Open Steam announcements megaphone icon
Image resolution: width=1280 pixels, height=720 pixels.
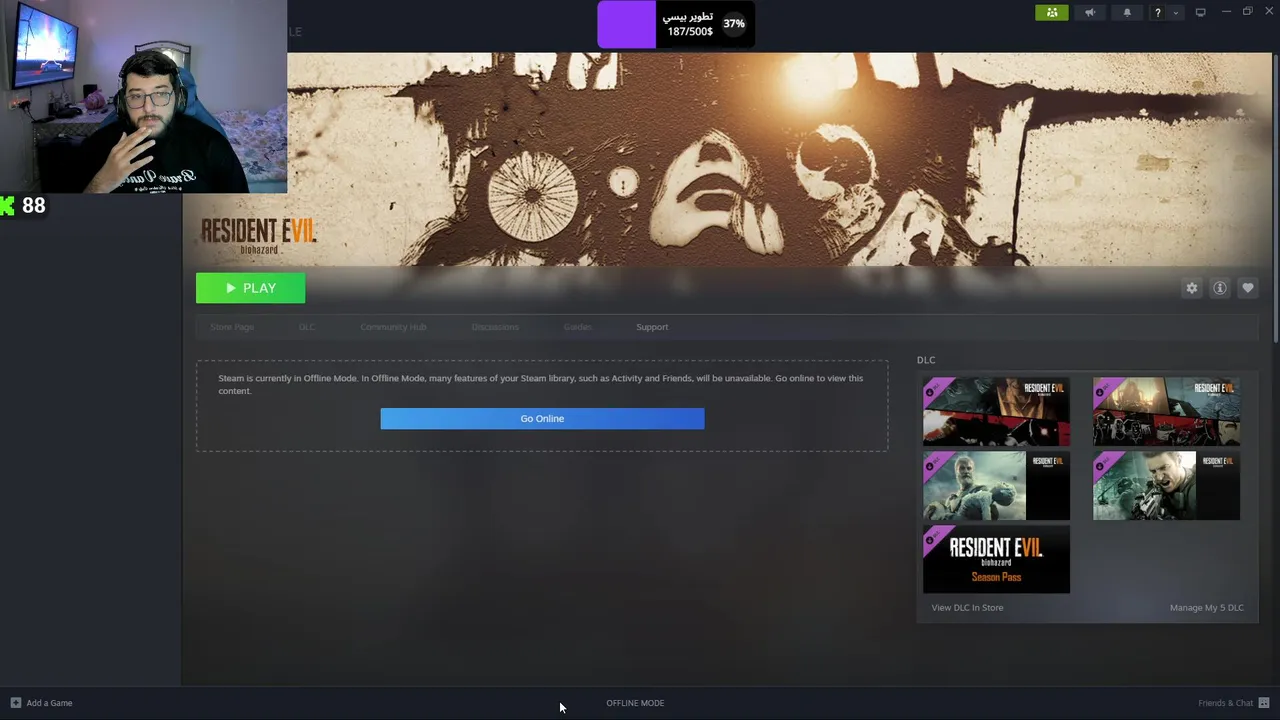pyautogui.click(x=1090, y=12)
